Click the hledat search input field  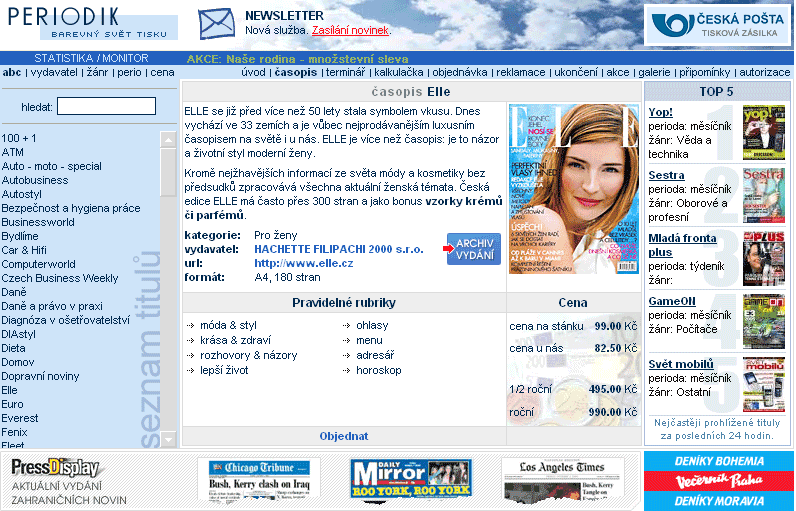(x=106, y=106)
